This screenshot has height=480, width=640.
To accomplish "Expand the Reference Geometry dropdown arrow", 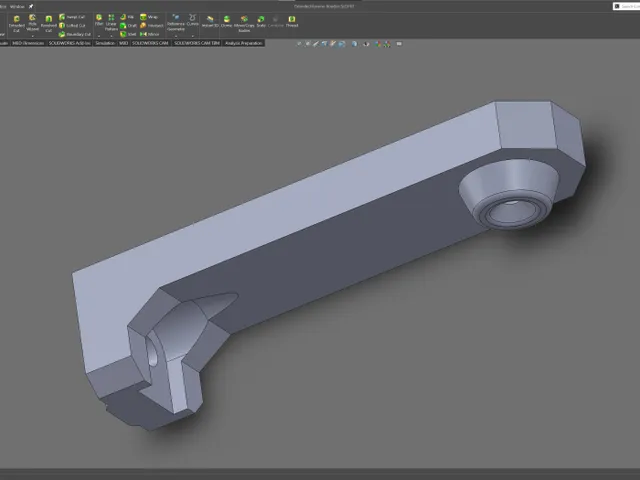I will (x=176, y=36).
